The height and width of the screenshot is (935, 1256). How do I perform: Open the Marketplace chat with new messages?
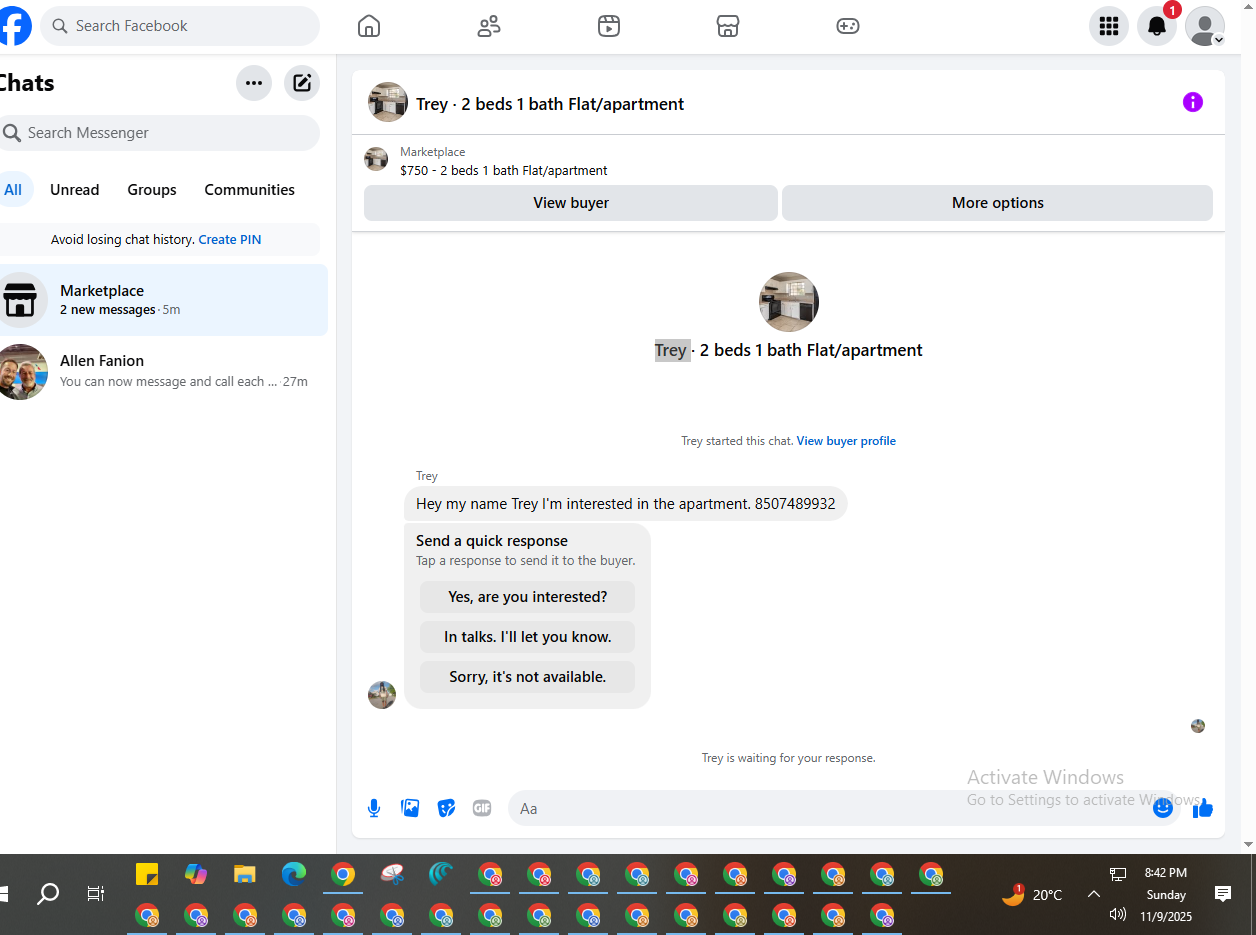pyautogui.click(x=162, y=300)
